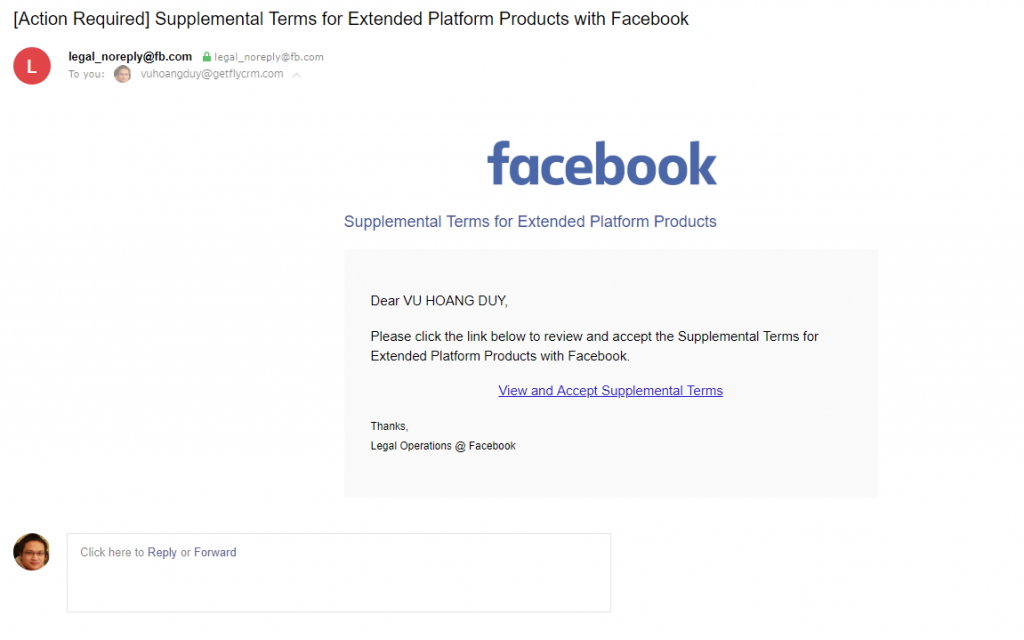Click your profile photo beside reply box
Image resolution: width=1024 pixels, height=640 pixels.
click(31, 552)
